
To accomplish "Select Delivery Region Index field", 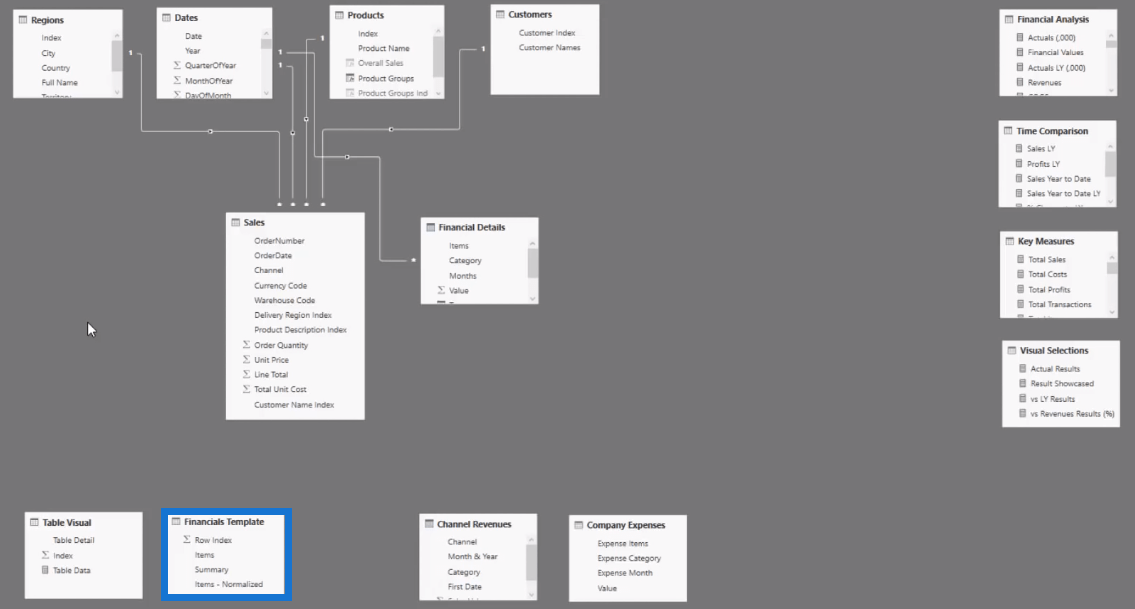I will [x=292, y=315].
